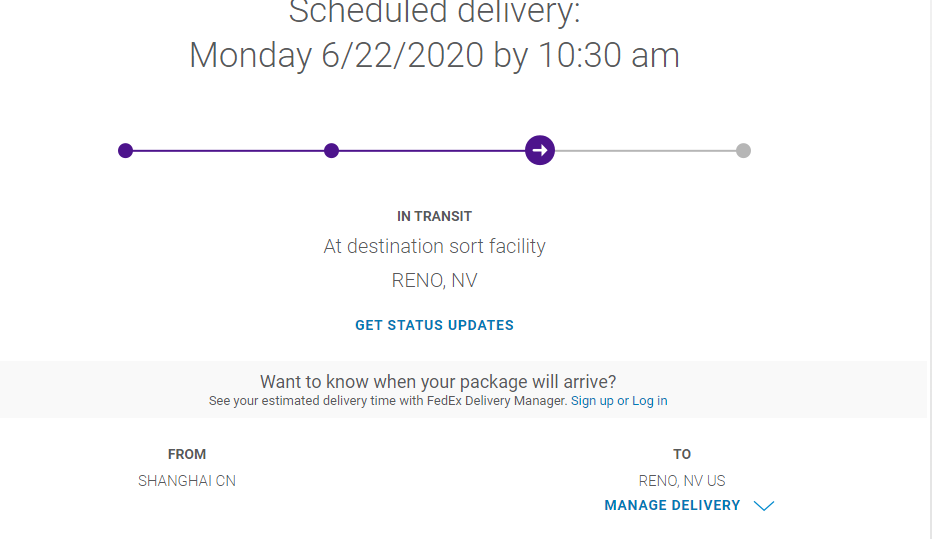Click the IN TRANSIT status label

(x=434, y=216)
